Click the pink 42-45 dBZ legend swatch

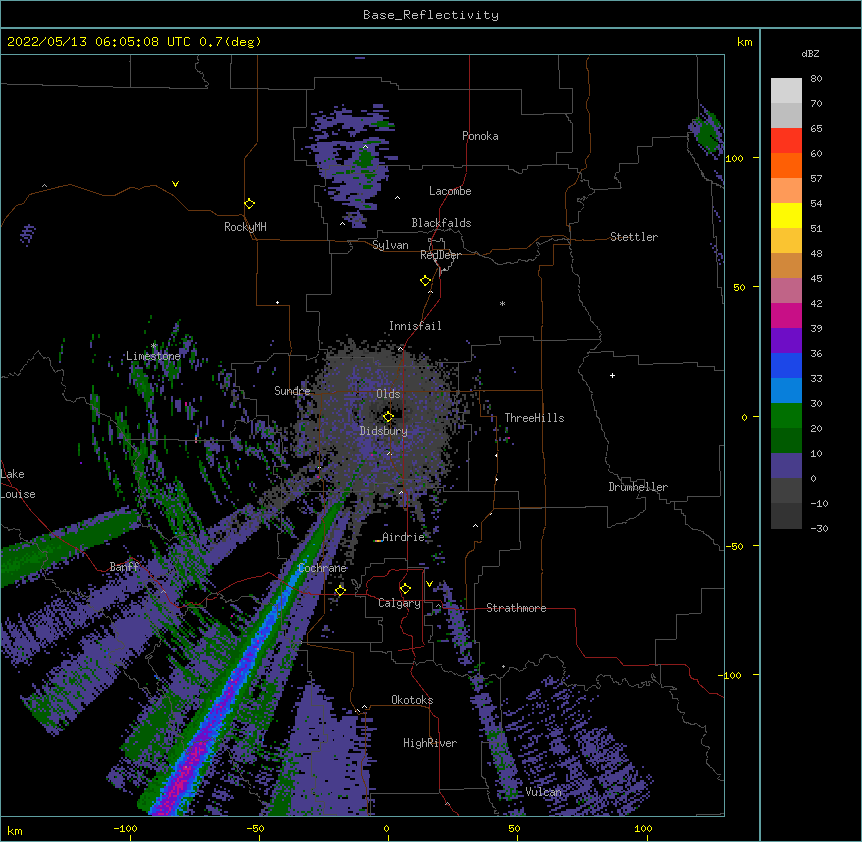pyautogui.click(x=786, y=291)
